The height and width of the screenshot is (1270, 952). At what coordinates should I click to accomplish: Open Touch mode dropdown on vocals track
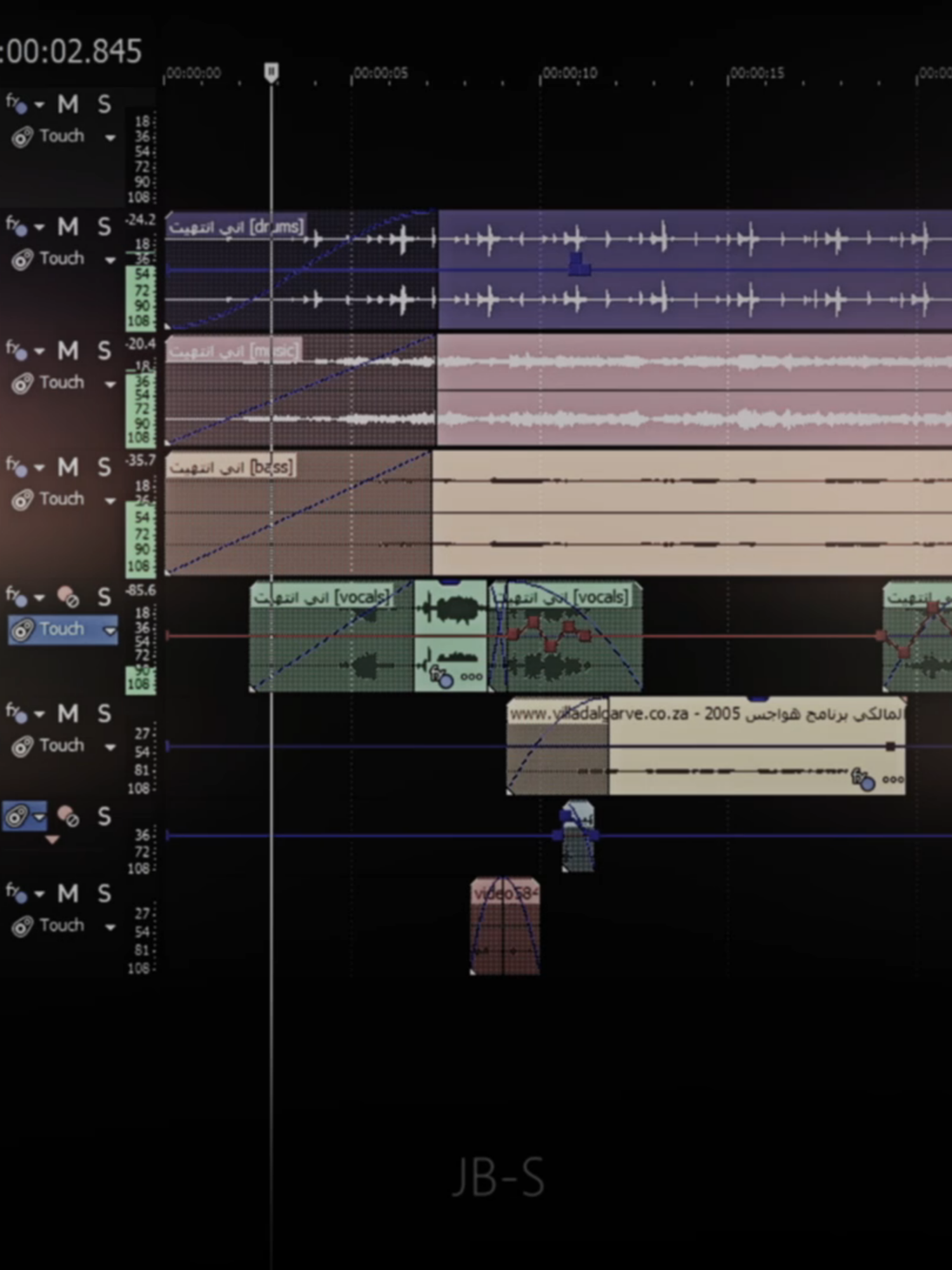pos(110,631)
